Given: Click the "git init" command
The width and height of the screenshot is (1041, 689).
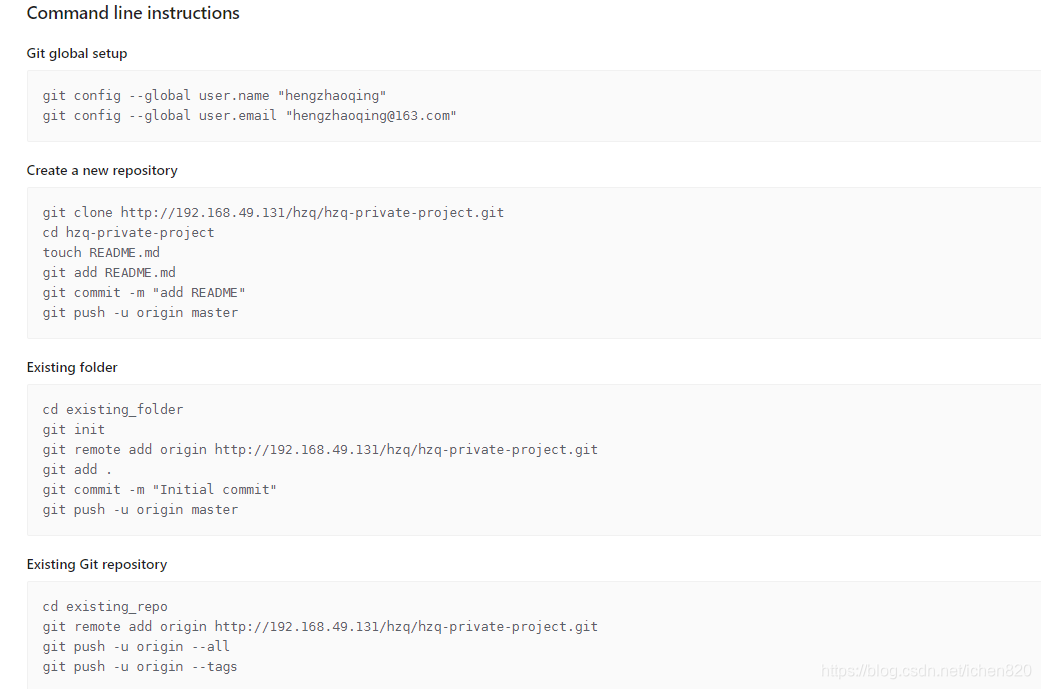Looking at the screenshot, I should click(x=74, y=430).
